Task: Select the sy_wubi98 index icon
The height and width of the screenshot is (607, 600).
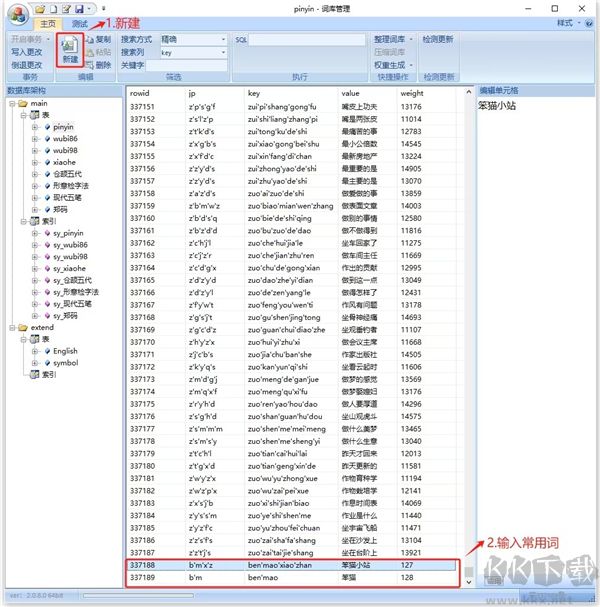Action: coord(47,257)
